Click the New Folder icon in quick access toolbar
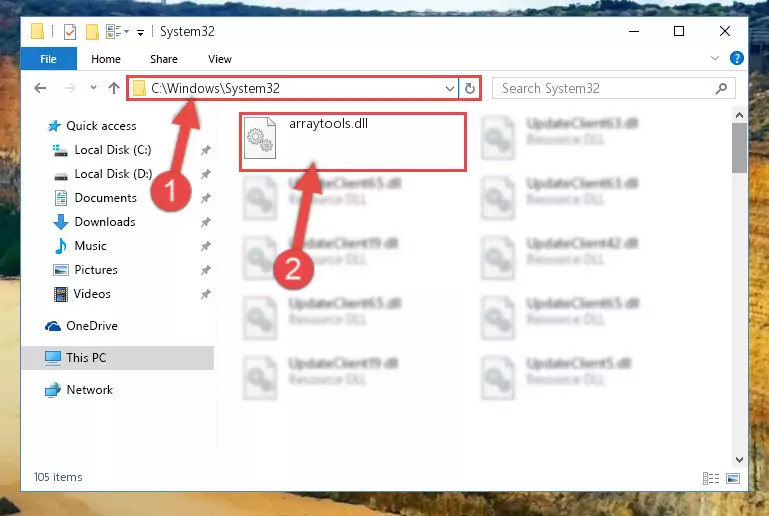 click(x=92, y=32)
